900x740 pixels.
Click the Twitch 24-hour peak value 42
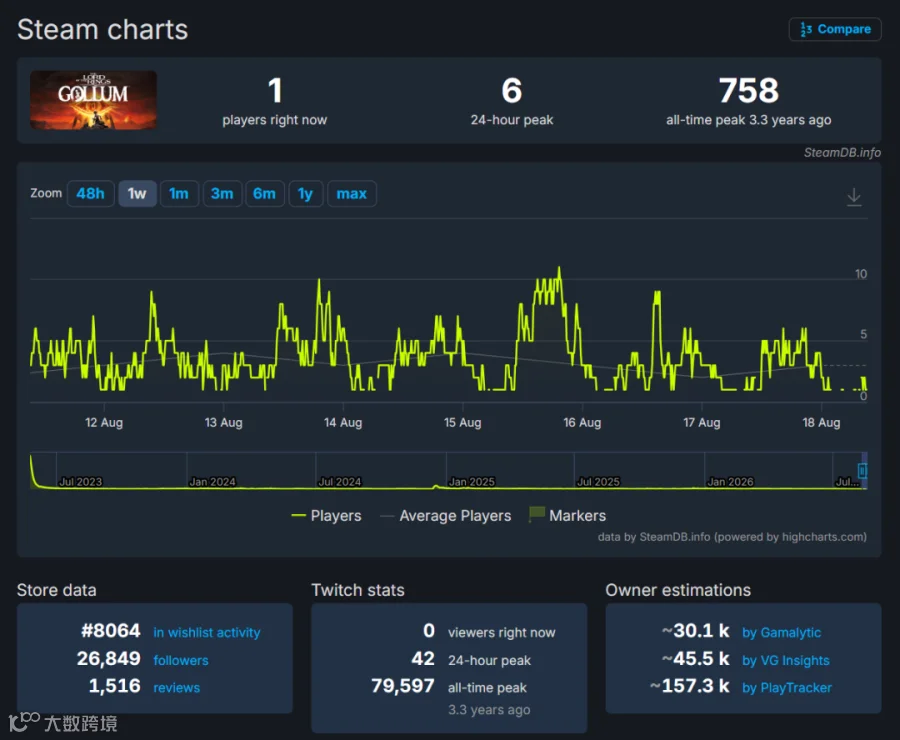coord(423,658)
